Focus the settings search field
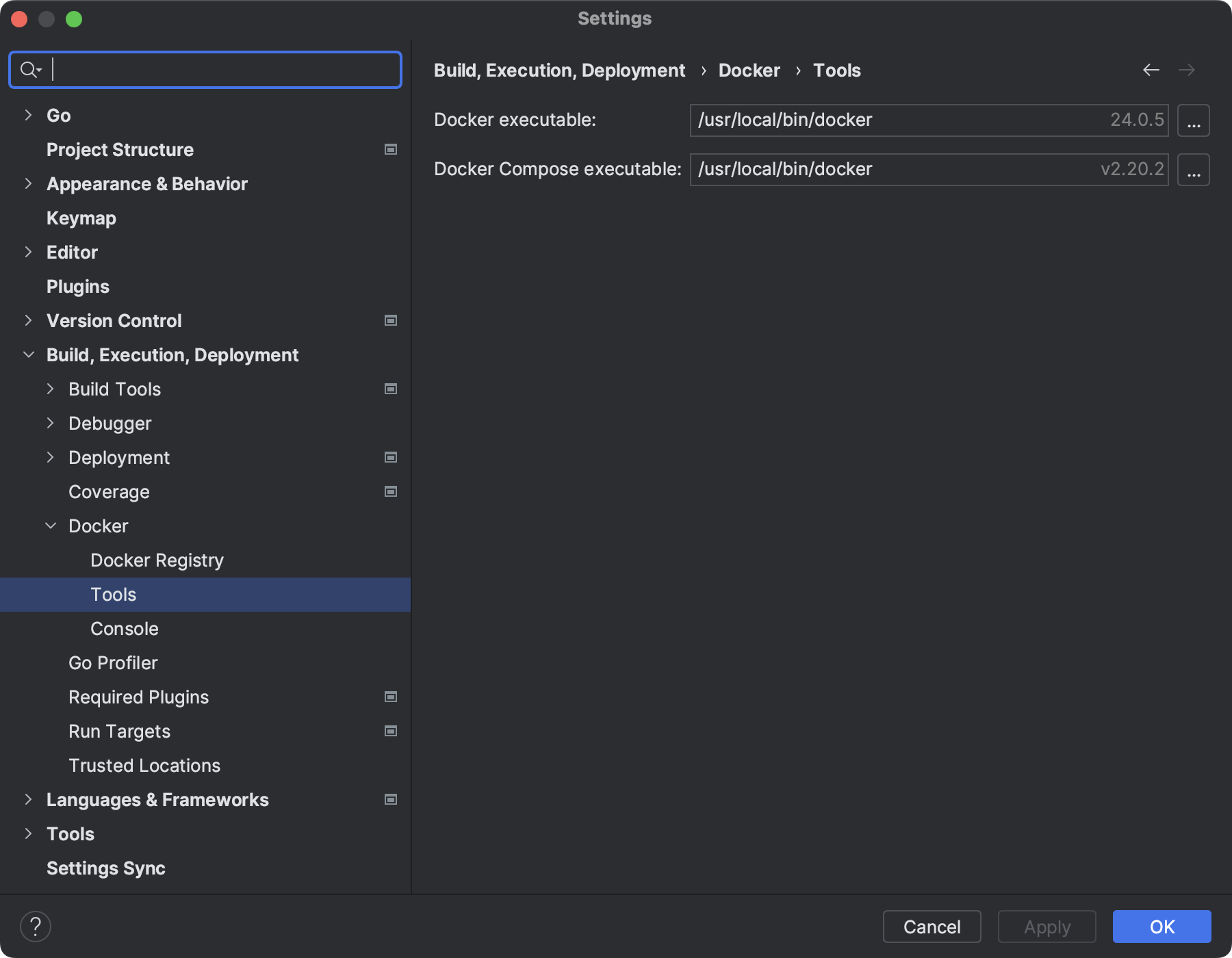 pyautogui.click(x=205, y=70)
